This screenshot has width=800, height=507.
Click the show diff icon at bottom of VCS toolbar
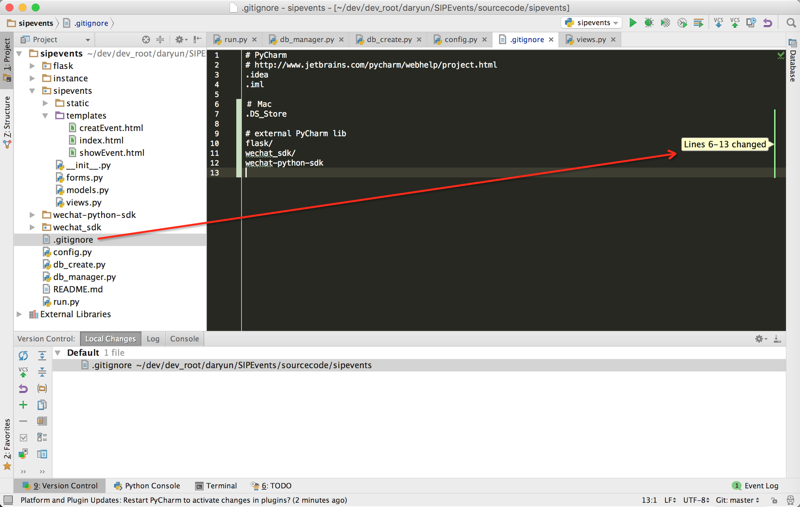pos(23,454)
